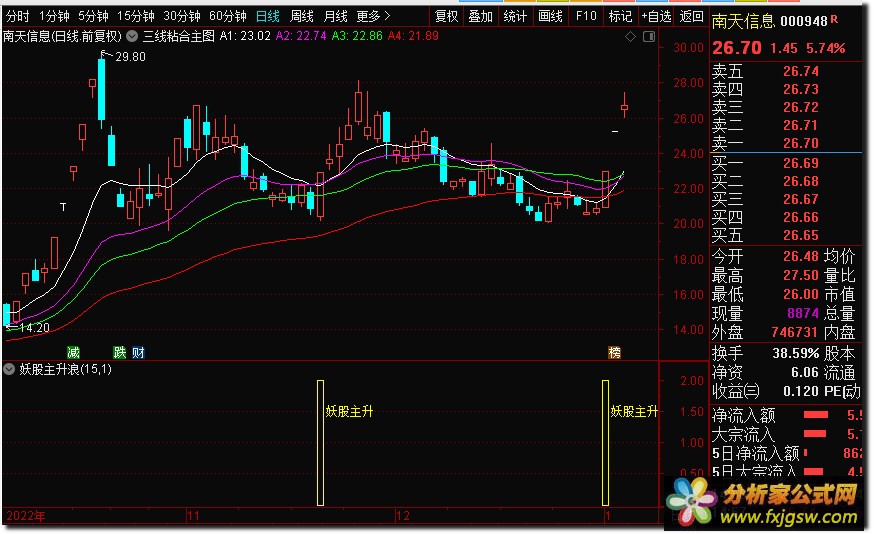874x534 pixels.
Task: Switch to 15分钟 period
Action: (x=135, y=16)
